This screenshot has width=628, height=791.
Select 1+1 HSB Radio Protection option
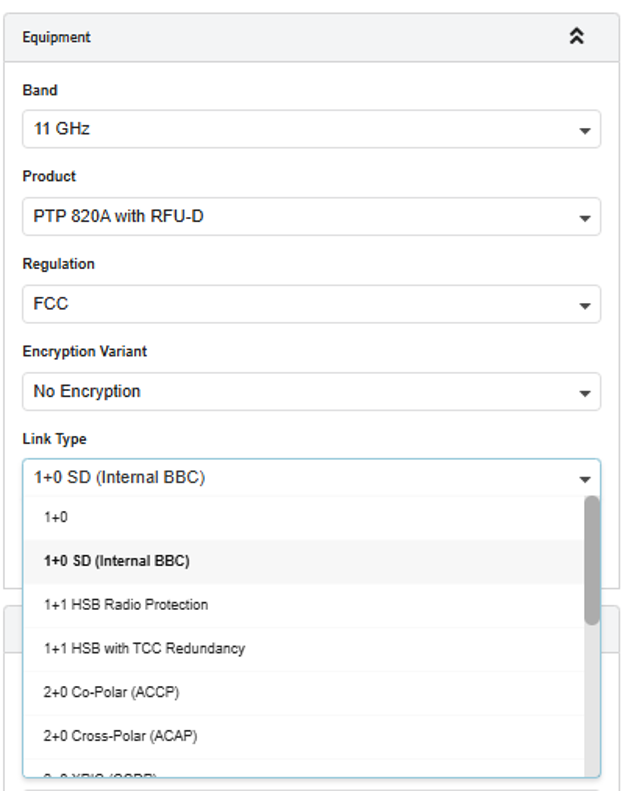[x=304, y=605]
